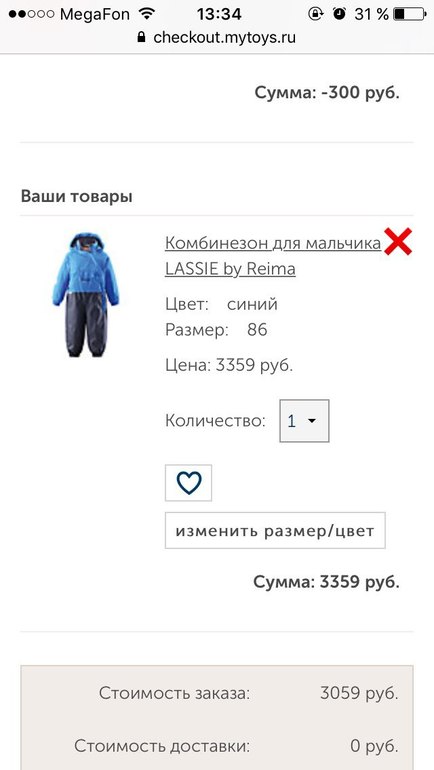Tap the Wi-Fi status icon
Viewport: 434px width, 770px height.
146,14
